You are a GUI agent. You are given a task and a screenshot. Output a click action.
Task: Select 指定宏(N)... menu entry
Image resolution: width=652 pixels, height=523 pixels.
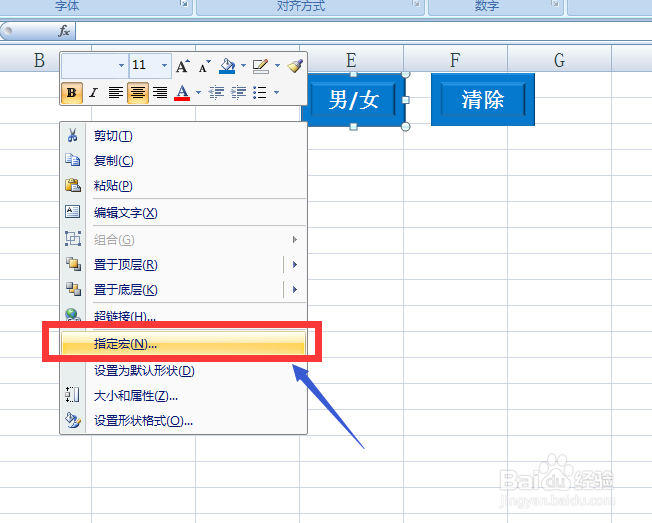coord(183,343)
